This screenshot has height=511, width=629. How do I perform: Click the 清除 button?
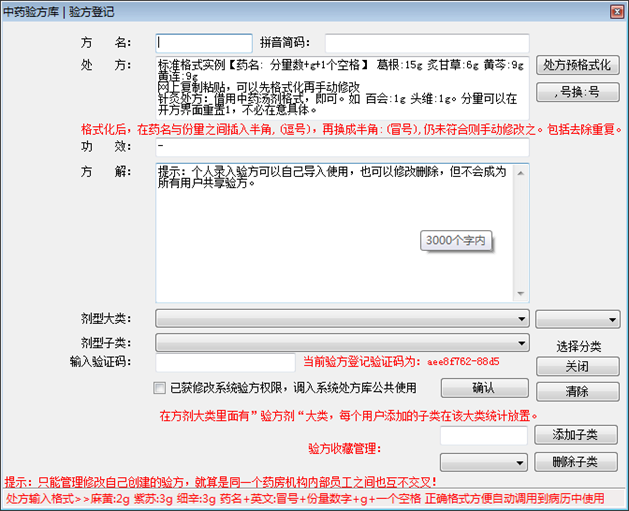pos(578,391)
